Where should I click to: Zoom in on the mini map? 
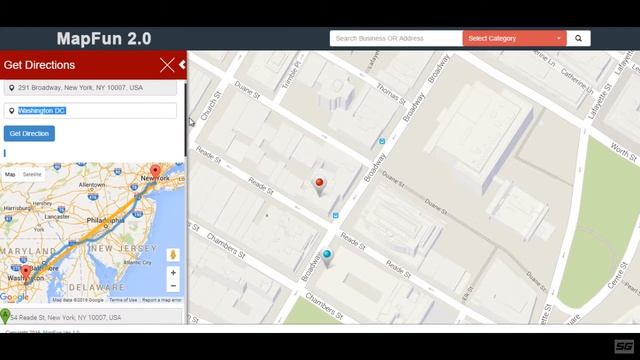pos(173,272)
